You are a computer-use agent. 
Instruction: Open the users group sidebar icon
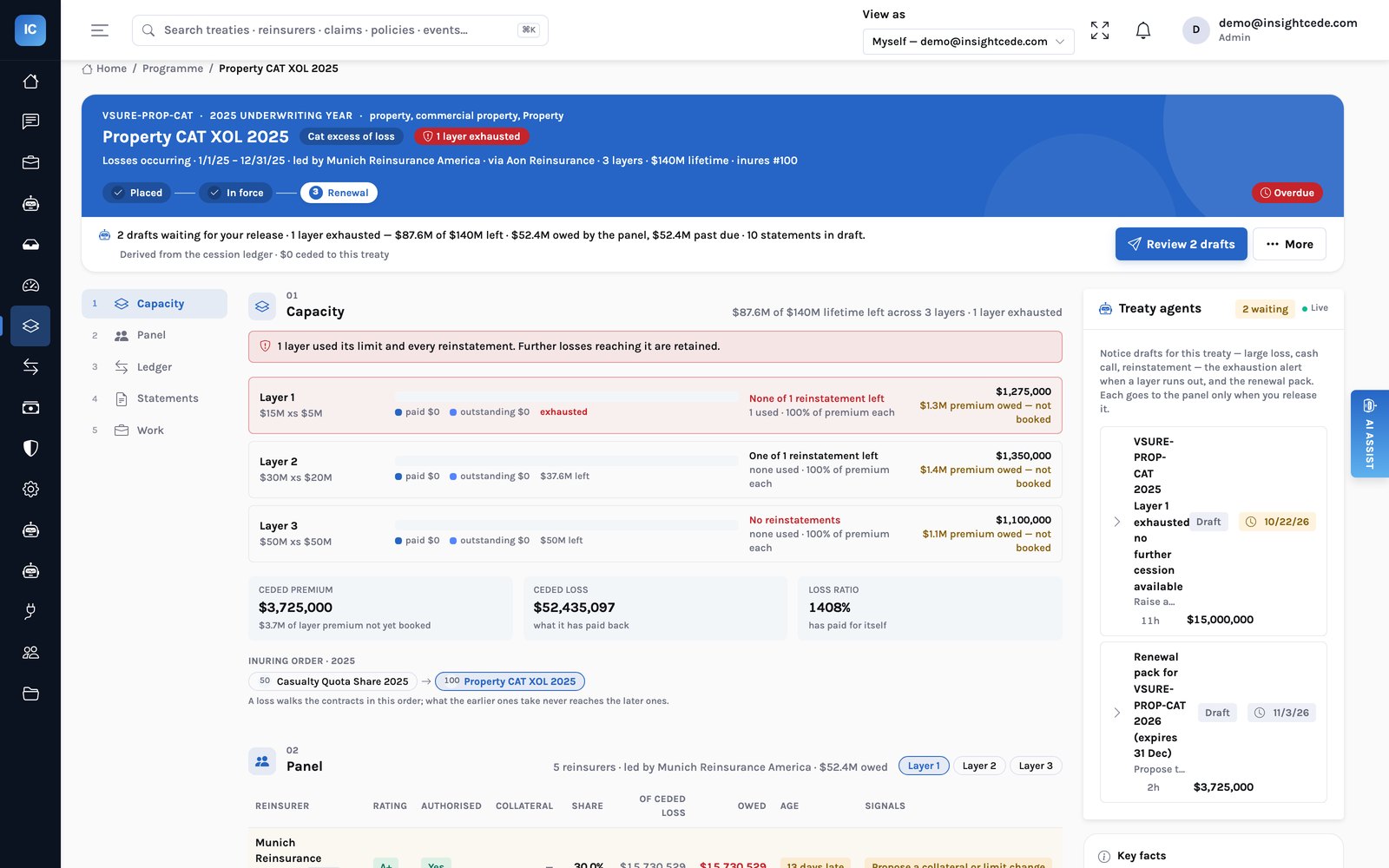coord(30,653)
